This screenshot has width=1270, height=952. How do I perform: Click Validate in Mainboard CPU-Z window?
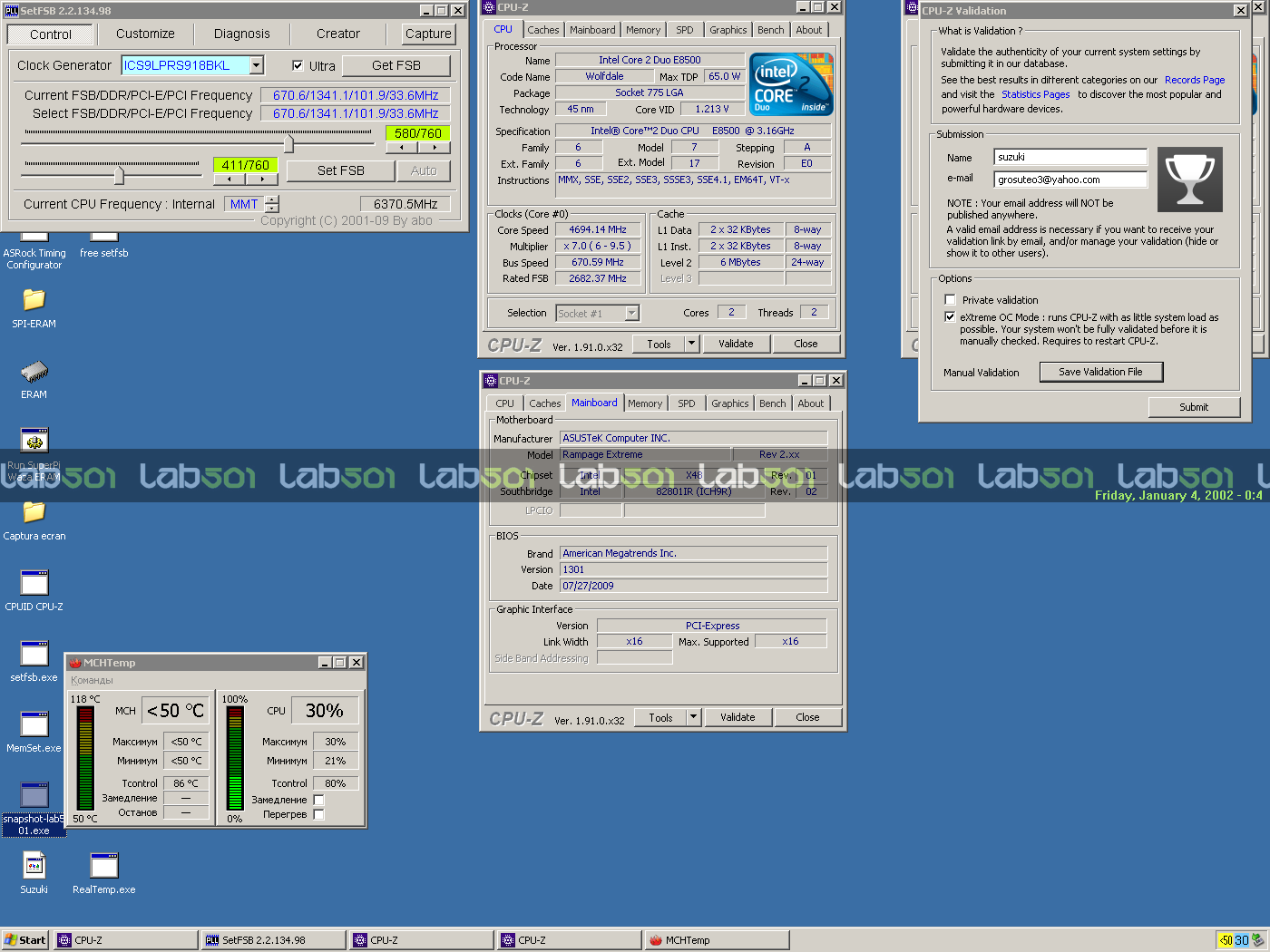738,717
